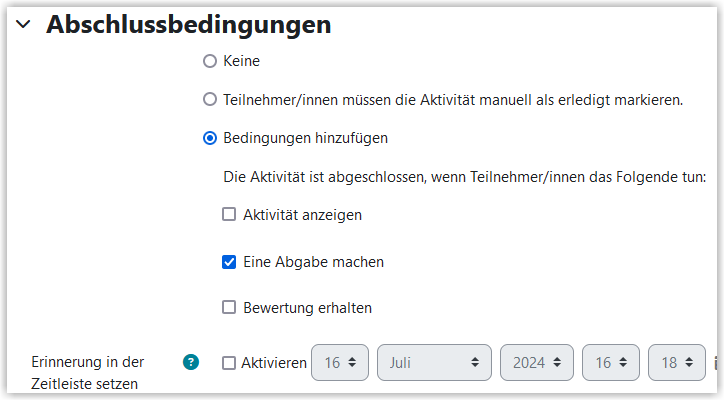Click the Eine Abgabe machen label
Viewport: 725px width, 401px height.
coord(313,262)
